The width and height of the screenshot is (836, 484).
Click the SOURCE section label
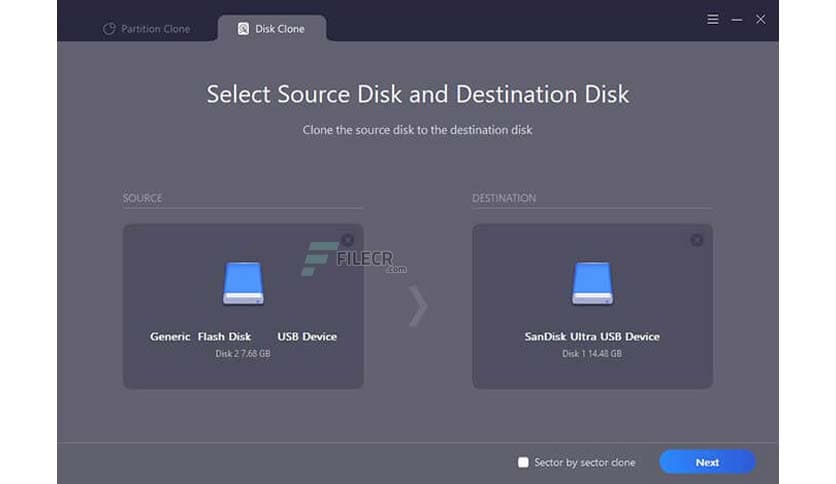click(x=142, y=198)
